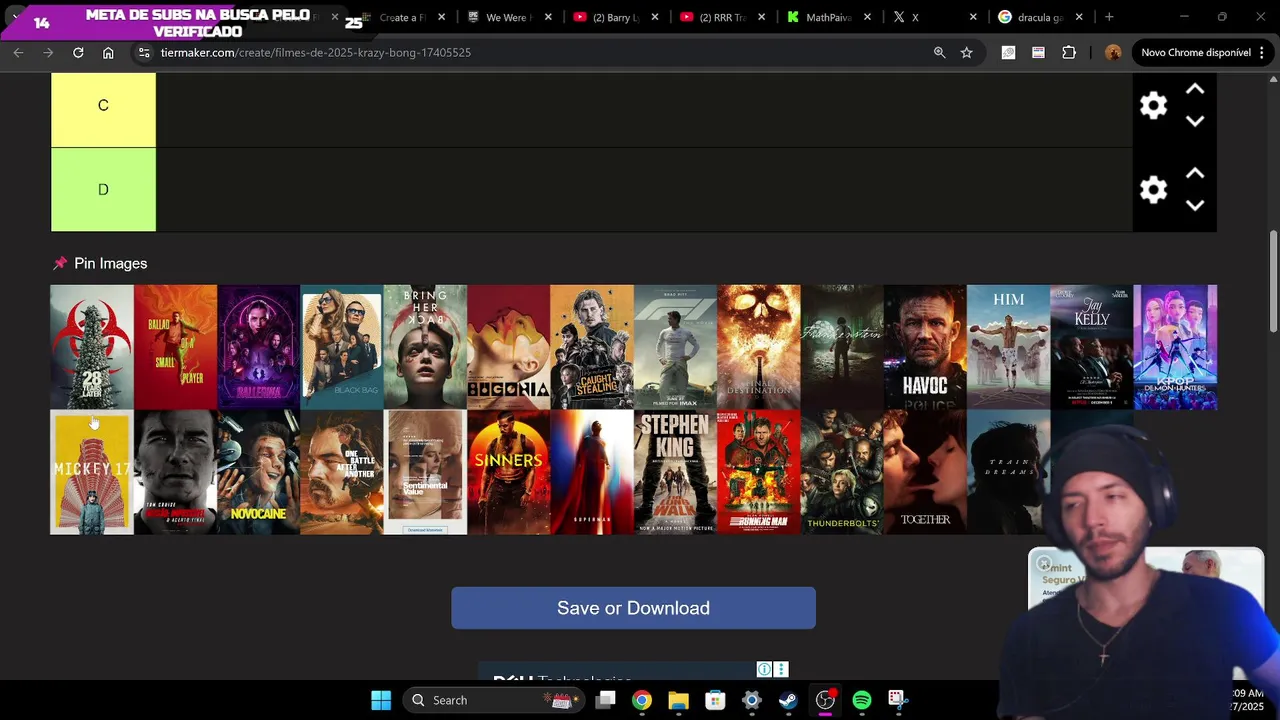Open a new browser tab

click(1109, 17)
